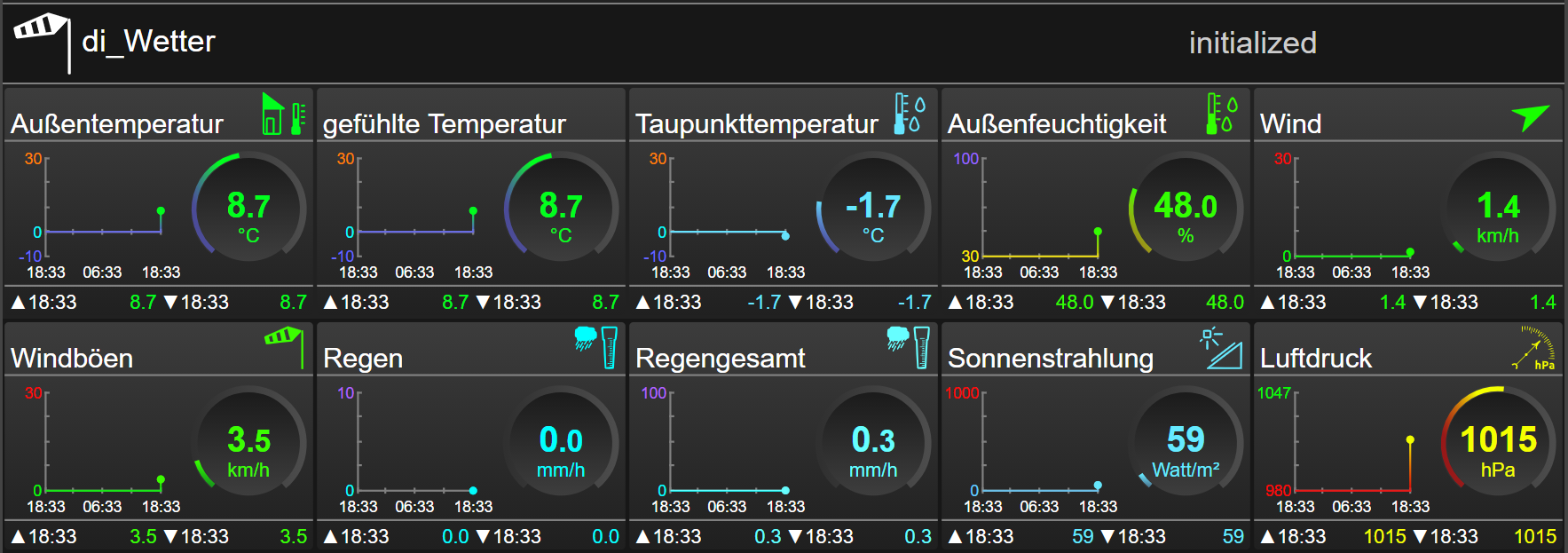1568x553 pixels.
Task: Open the gefühlte Temperatur history chart
Action: click(x=412, y=215)
